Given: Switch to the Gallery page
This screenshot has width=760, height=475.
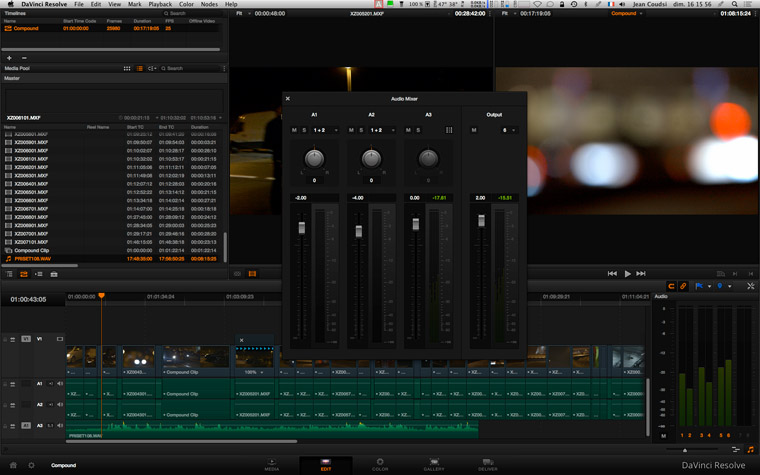Looking at the screenshot, I should 434,465.
